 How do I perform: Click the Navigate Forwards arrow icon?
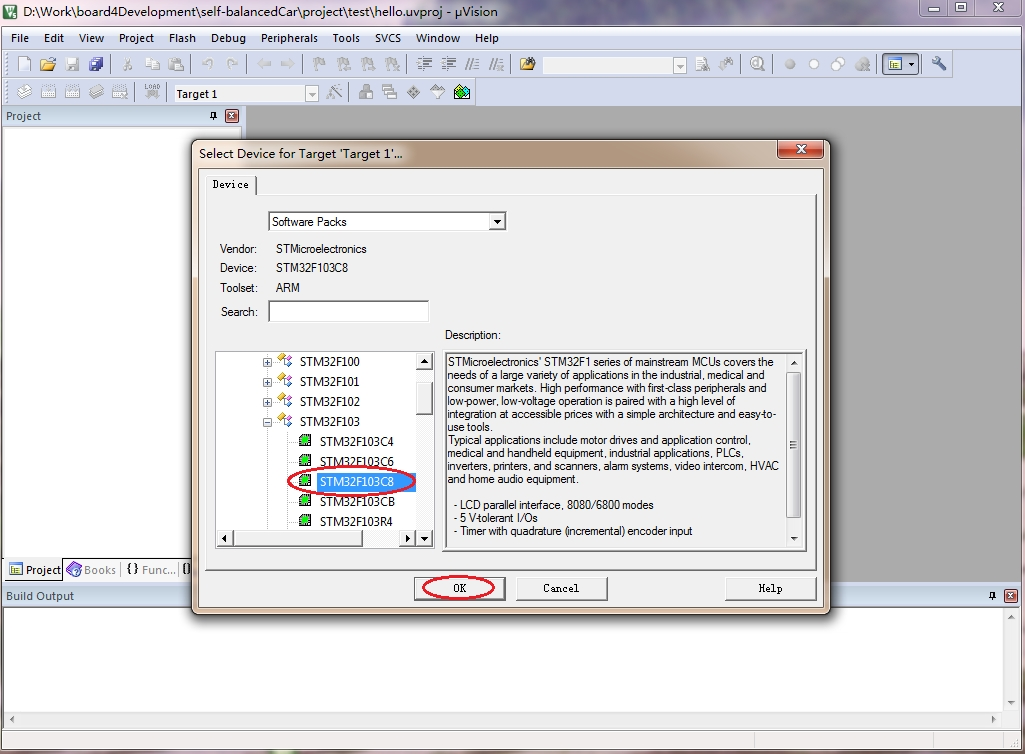(287, 64)
